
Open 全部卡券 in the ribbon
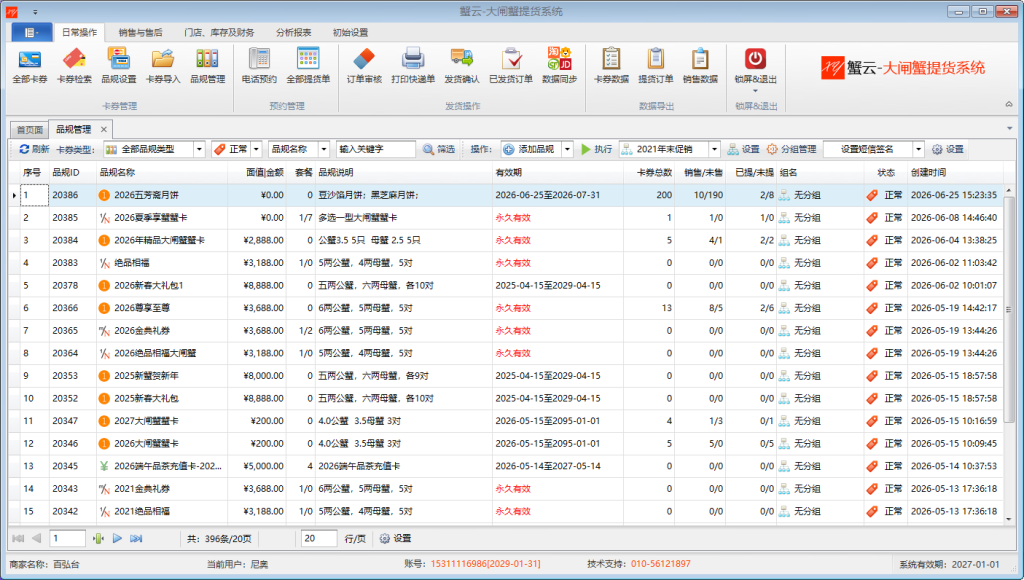pos(30,67)
